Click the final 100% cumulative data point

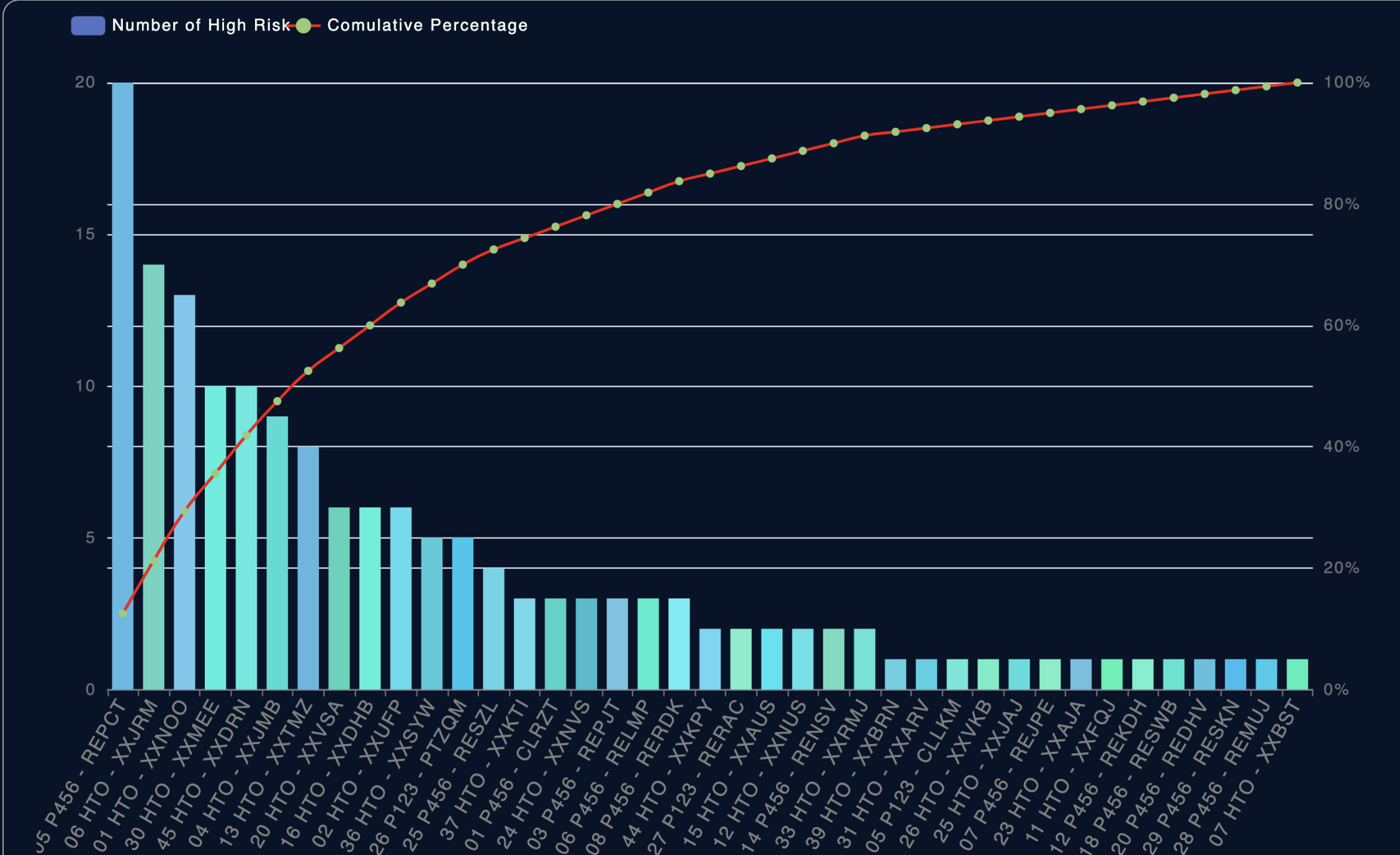1297,83
